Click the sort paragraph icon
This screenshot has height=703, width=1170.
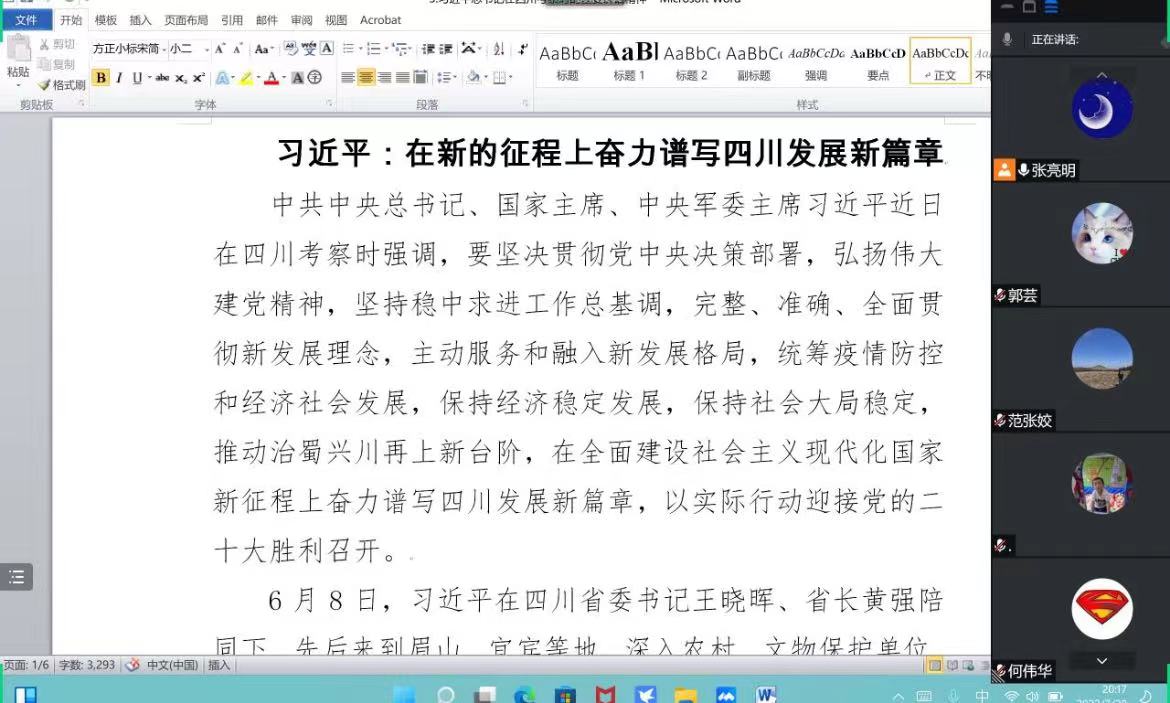(497, 48)
